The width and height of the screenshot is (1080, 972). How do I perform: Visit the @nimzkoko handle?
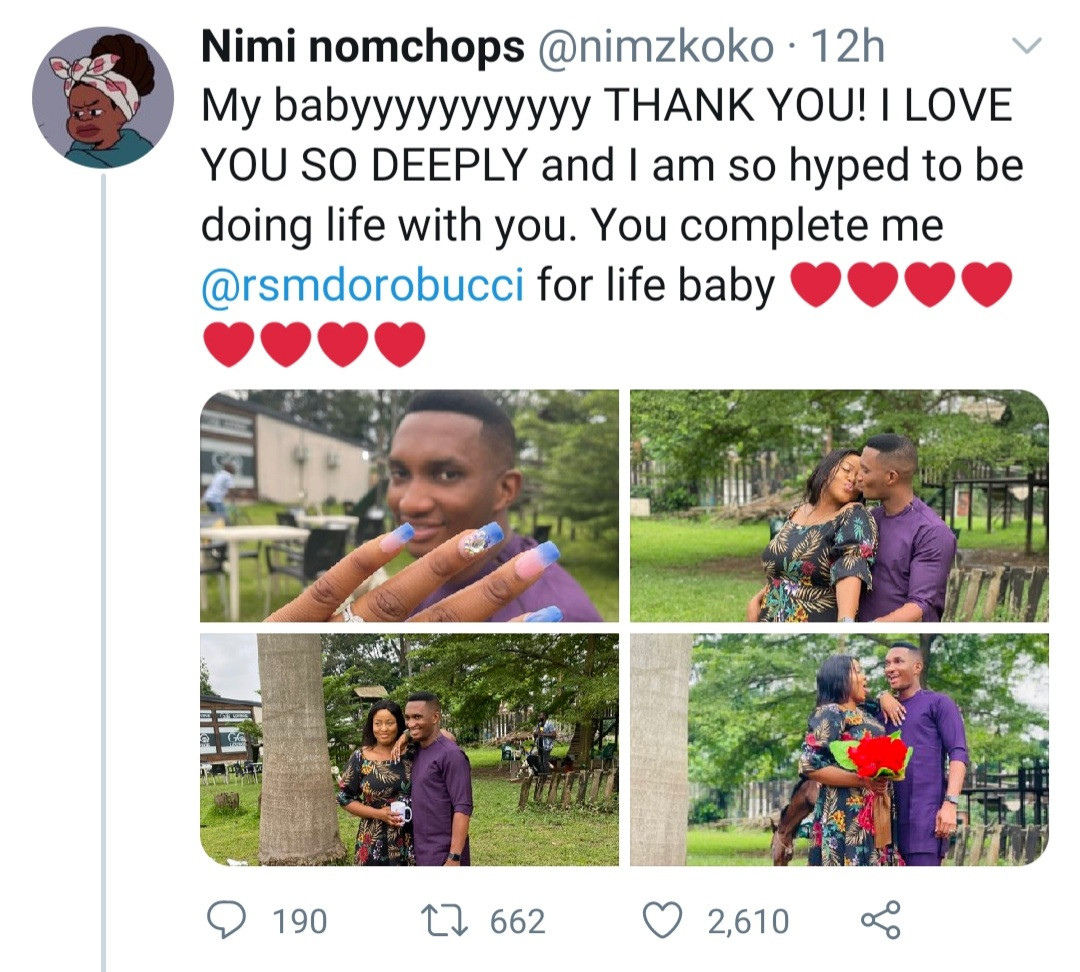pos(654,47)
